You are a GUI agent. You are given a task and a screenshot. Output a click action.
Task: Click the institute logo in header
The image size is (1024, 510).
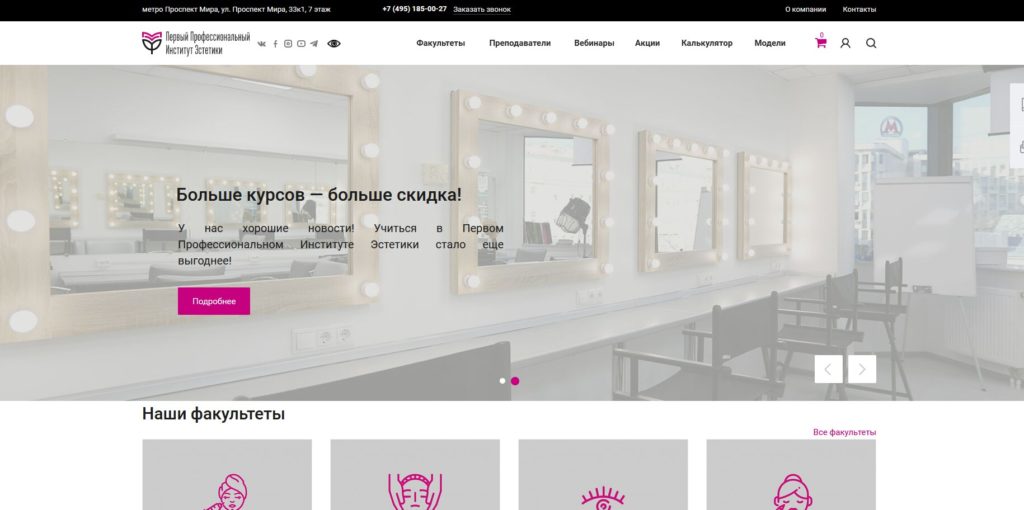[x=196, y=43]
